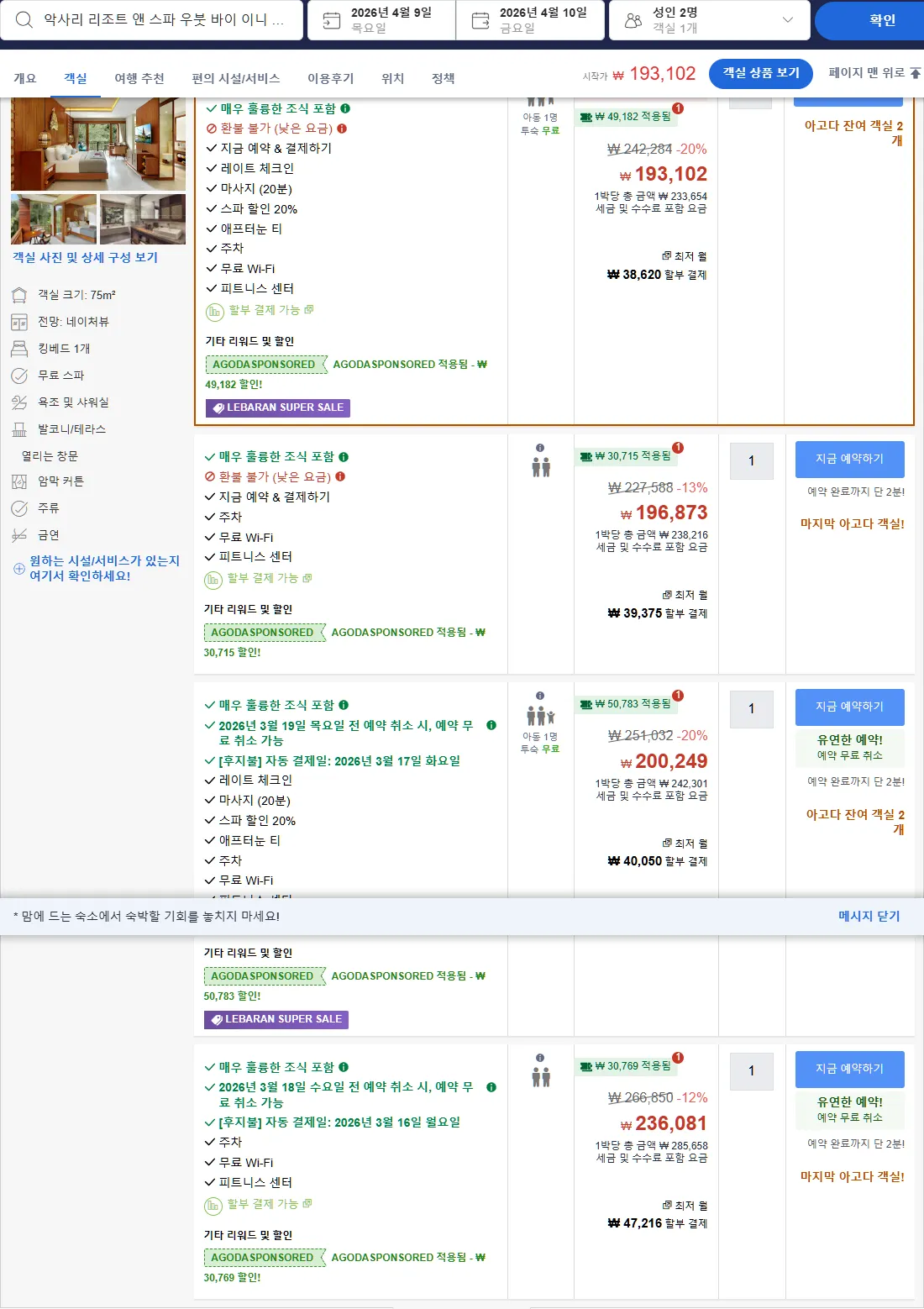Click the 유연한 예약! badge in 236,081 offer
The width and height of the screenshot is (924, 1309).
tap(850, 1108)
